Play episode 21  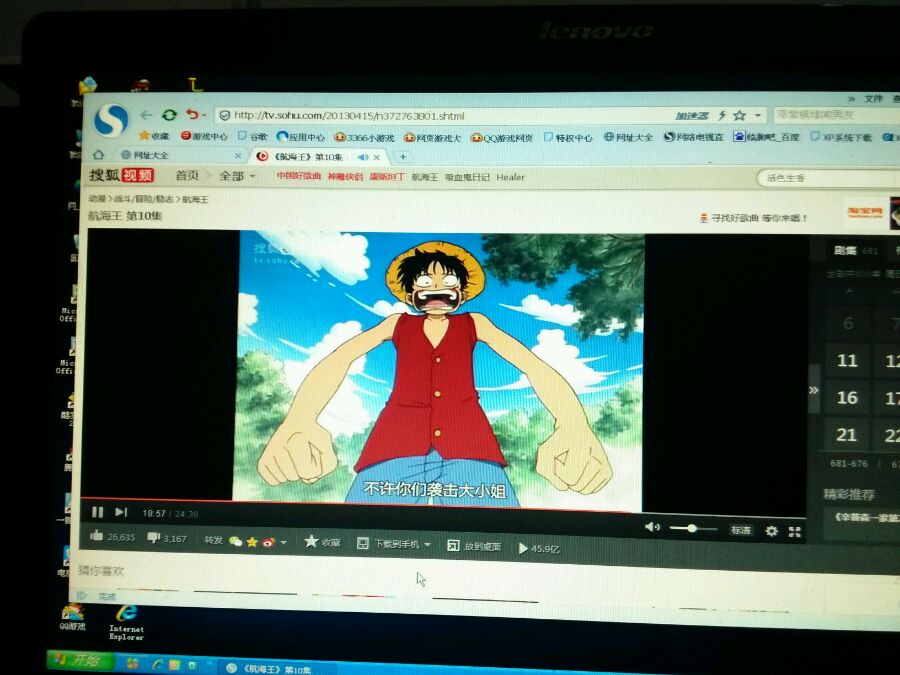[847, 435]
